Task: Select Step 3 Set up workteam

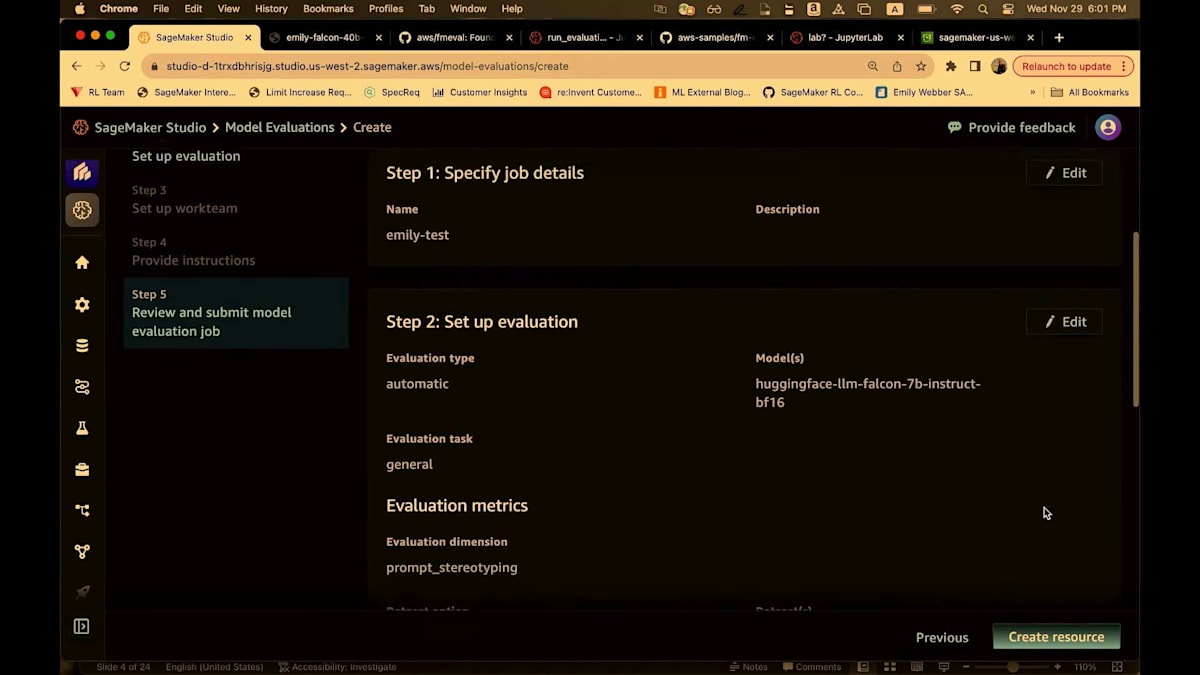Action: click(x=184, y=200)
